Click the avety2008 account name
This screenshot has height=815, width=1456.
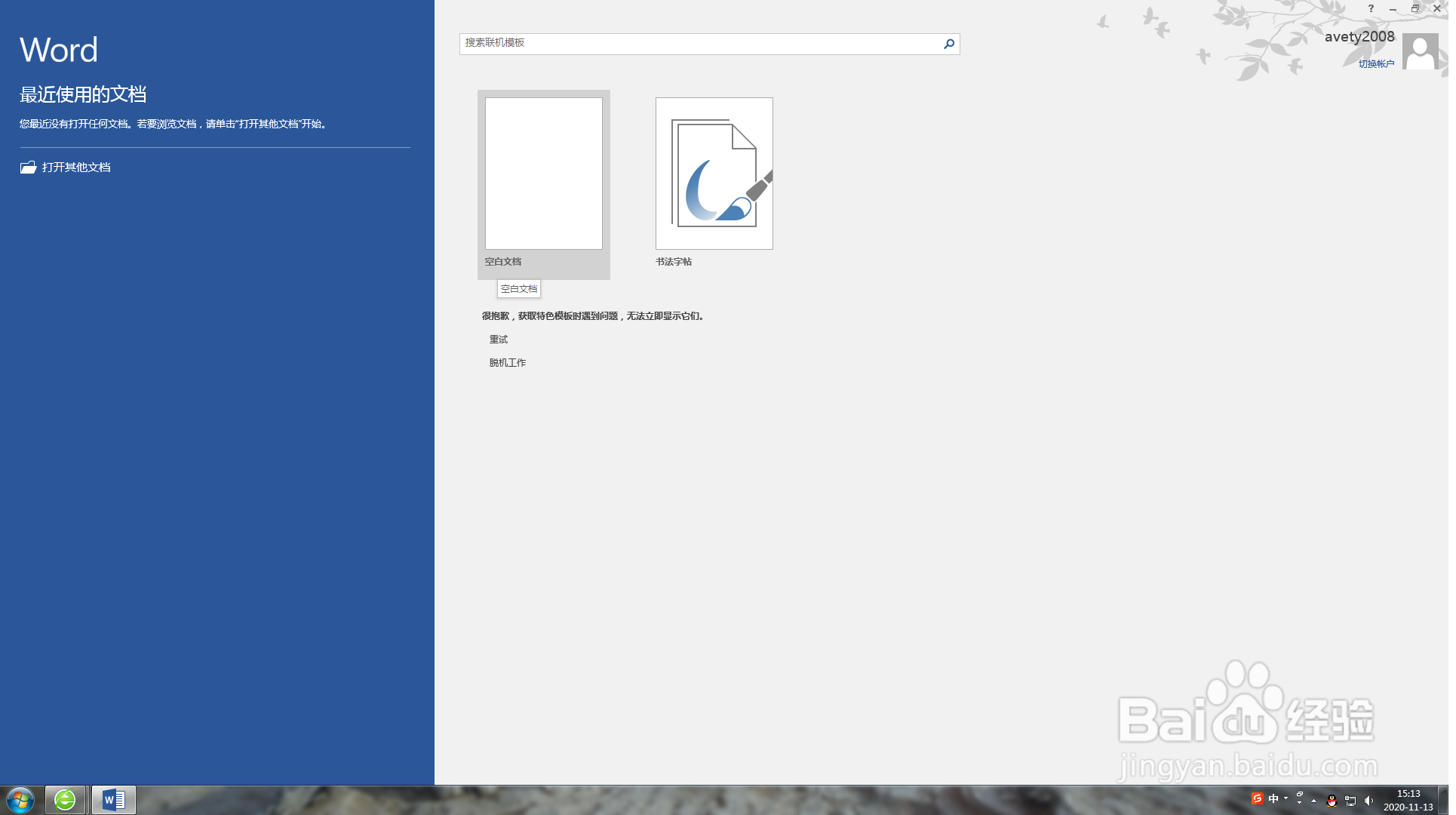(x=1359, y=36)
